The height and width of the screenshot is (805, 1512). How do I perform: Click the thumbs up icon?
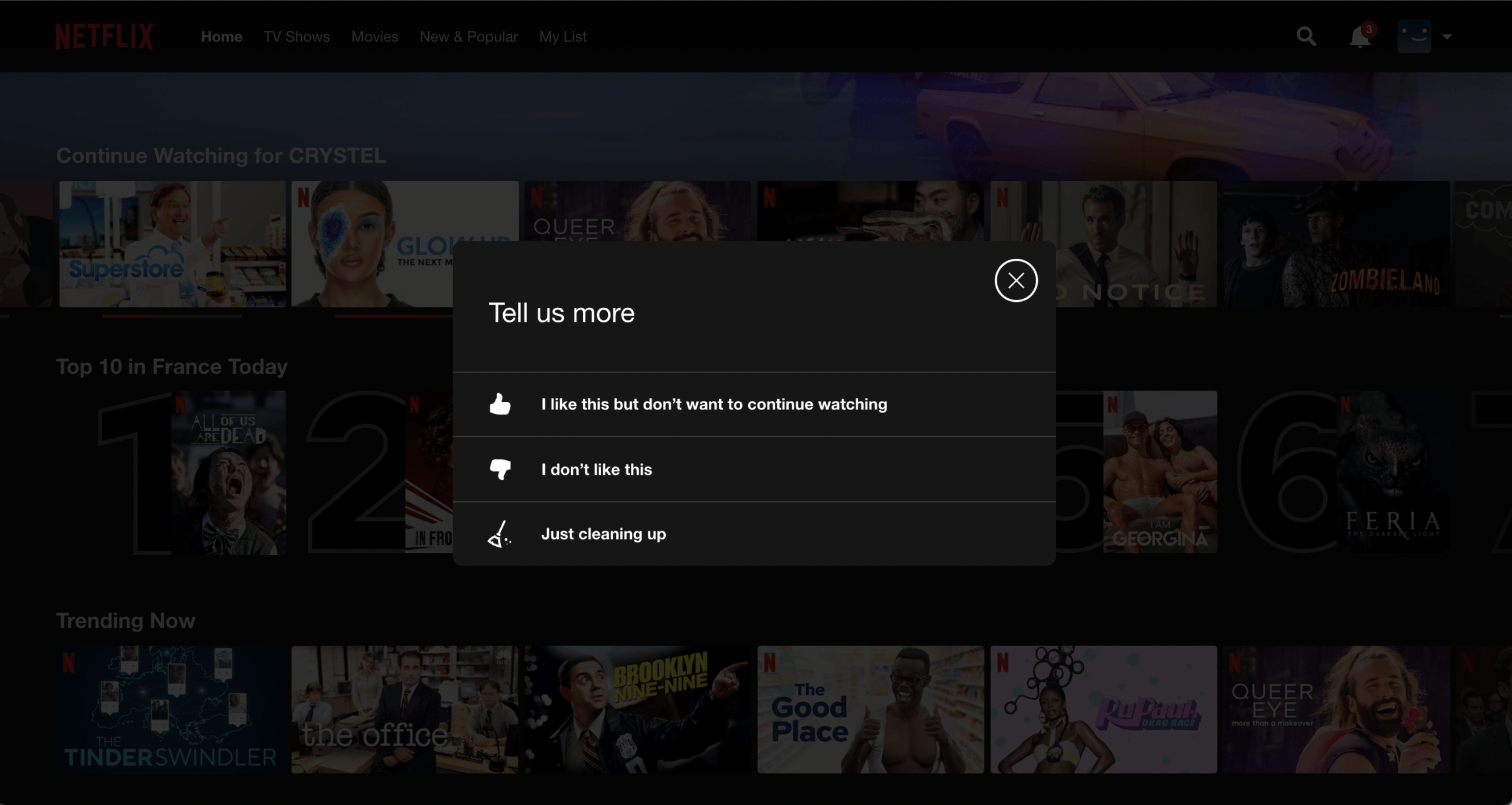[x=500, y=404]
